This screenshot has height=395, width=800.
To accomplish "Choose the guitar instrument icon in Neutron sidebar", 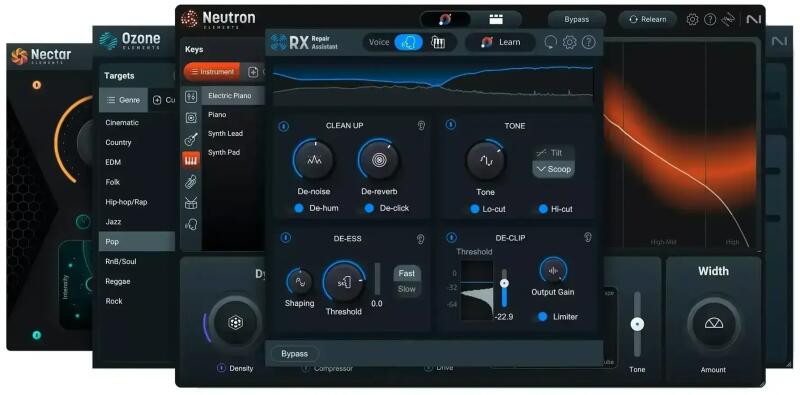I will [x=191, y=139].
